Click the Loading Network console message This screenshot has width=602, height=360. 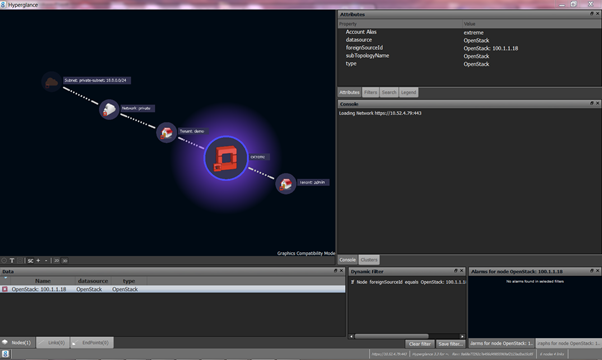click(380, 113)
